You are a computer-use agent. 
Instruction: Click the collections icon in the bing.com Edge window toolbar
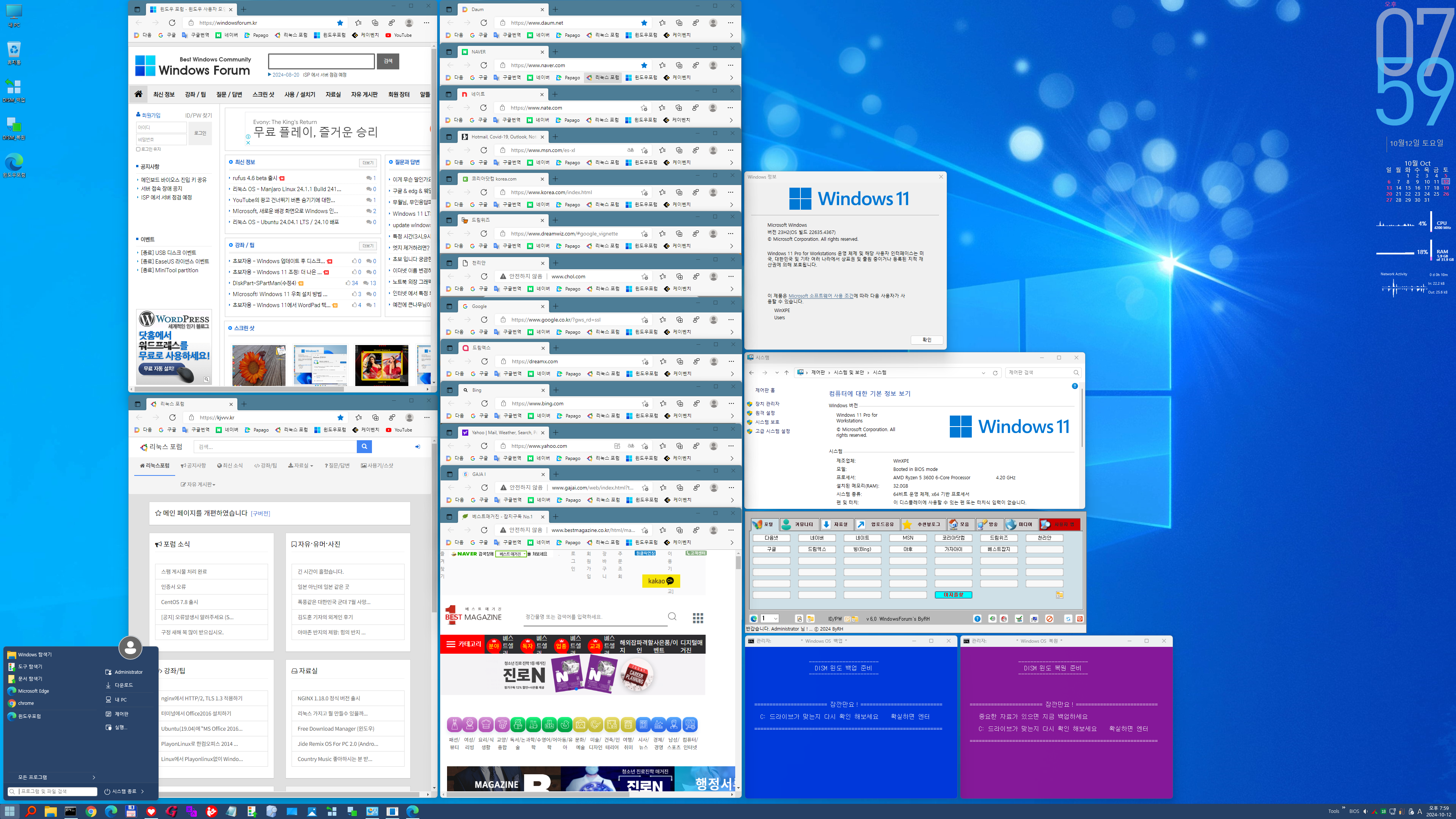point(679,403)
